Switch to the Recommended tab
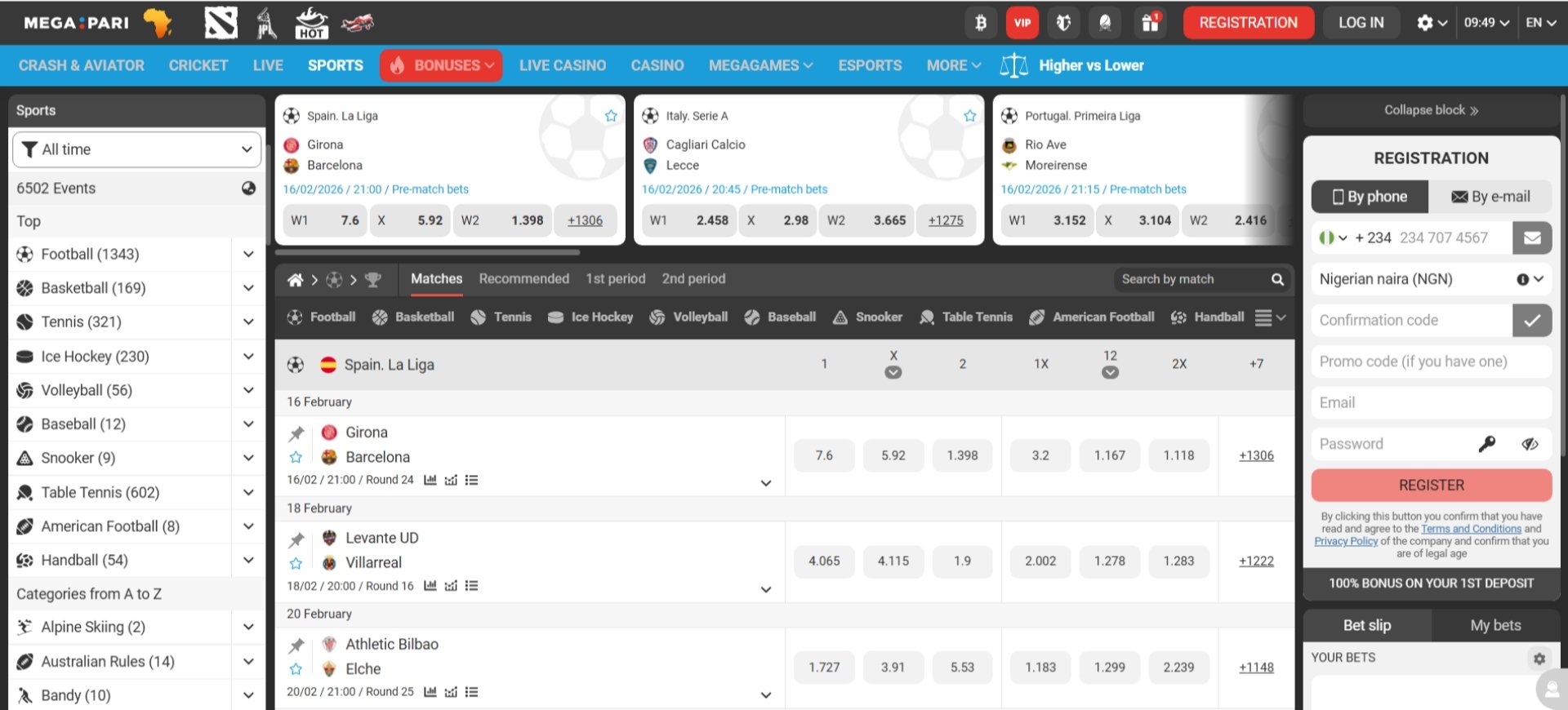 [524, 279]
